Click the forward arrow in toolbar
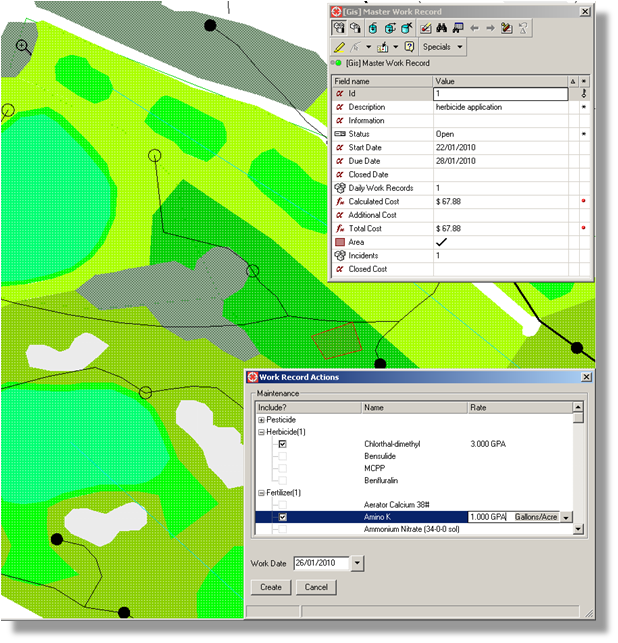Image resolution: width=618 pixels, height=643 pixels. [490, 27]
